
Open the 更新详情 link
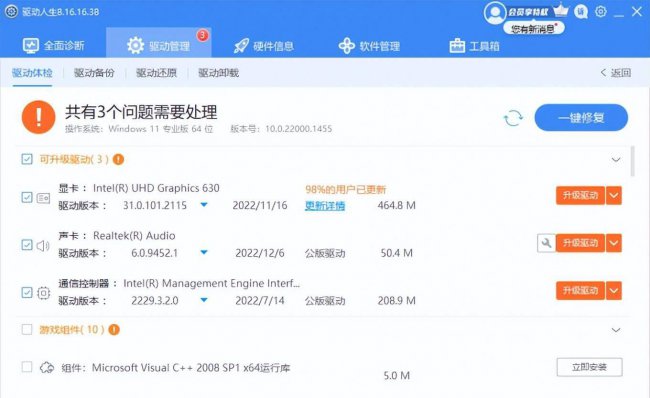(325, 206)
